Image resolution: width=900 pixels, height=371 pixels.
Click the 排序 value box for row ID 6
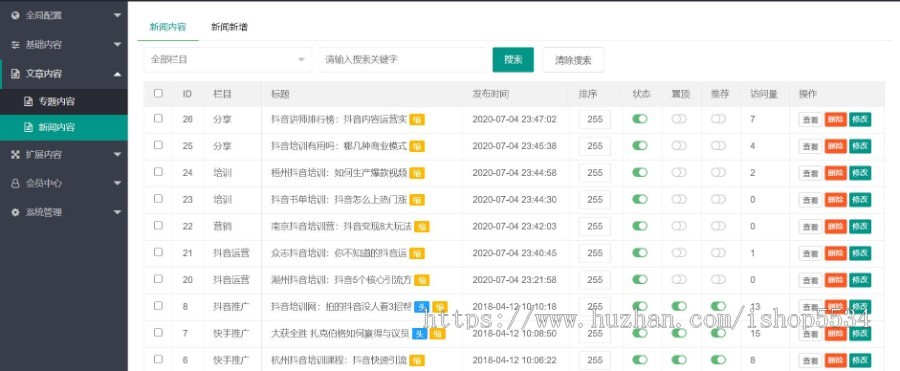[595, 360]
